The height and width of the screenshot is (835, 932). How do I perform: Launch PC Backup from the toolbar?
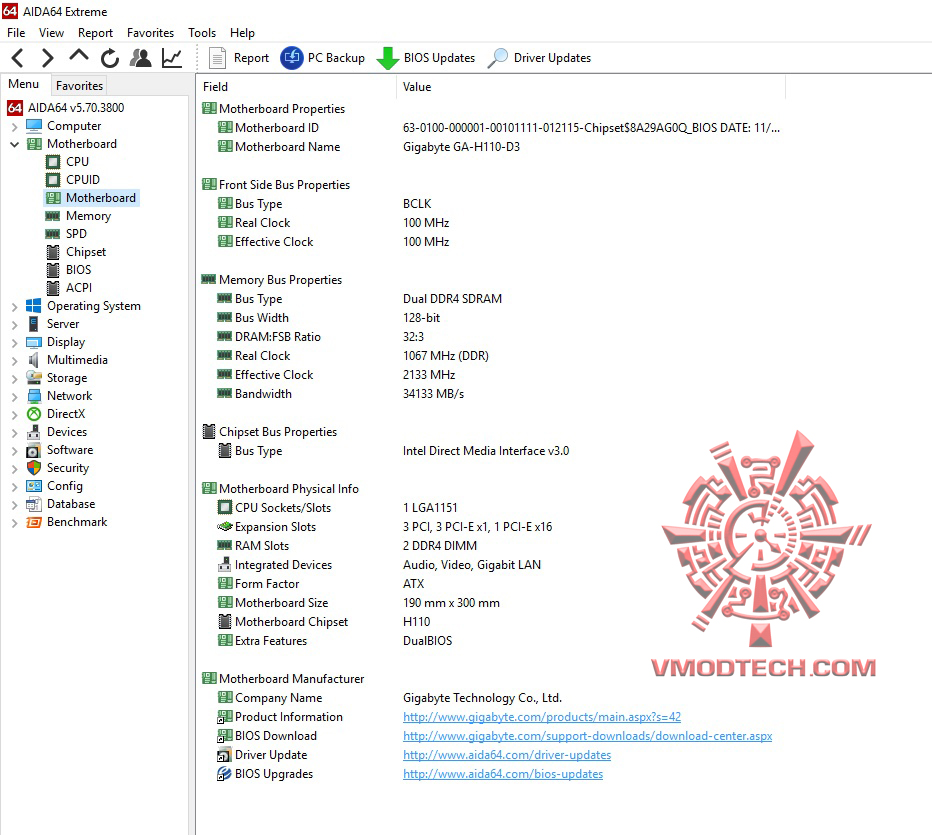[x=323, y=58]
